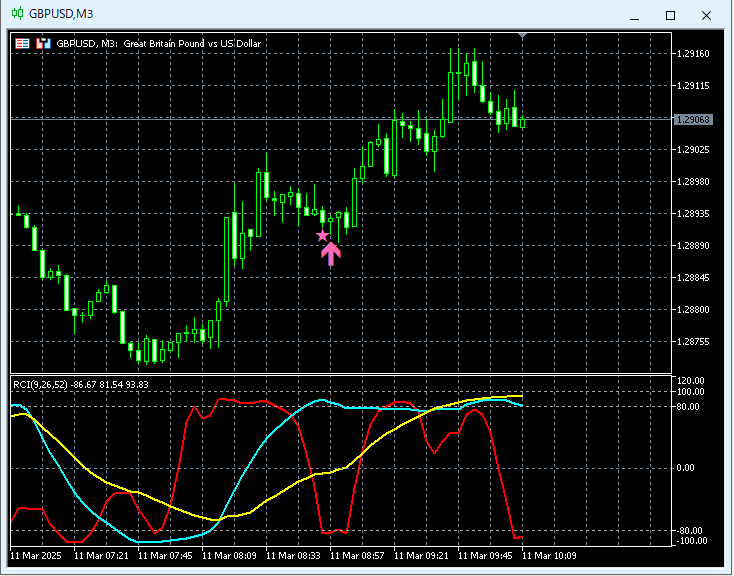Click the 11 Mar 10:09 time label
Image resolution: width=734 pixels, height=576 pixels.
(549, 556)
